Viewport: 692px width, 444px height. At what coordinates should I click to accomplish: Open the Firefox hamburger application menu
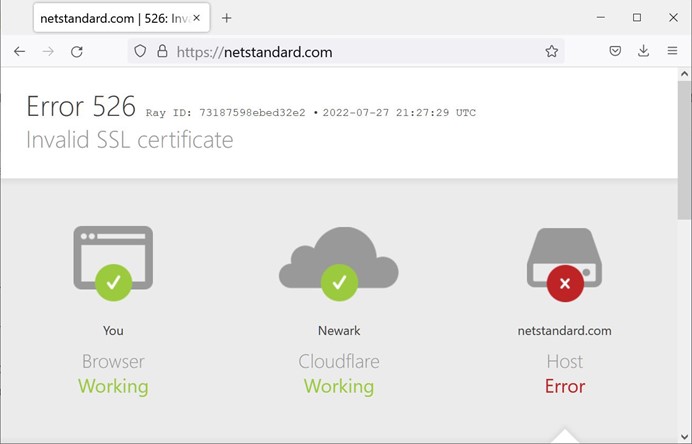pos(672,52)
